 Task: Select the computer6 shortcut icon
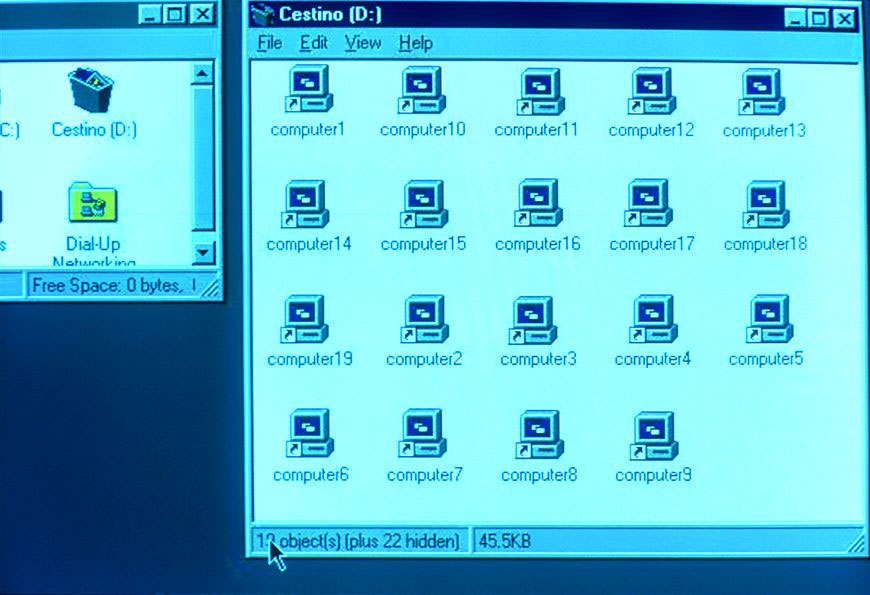point(310,433)
